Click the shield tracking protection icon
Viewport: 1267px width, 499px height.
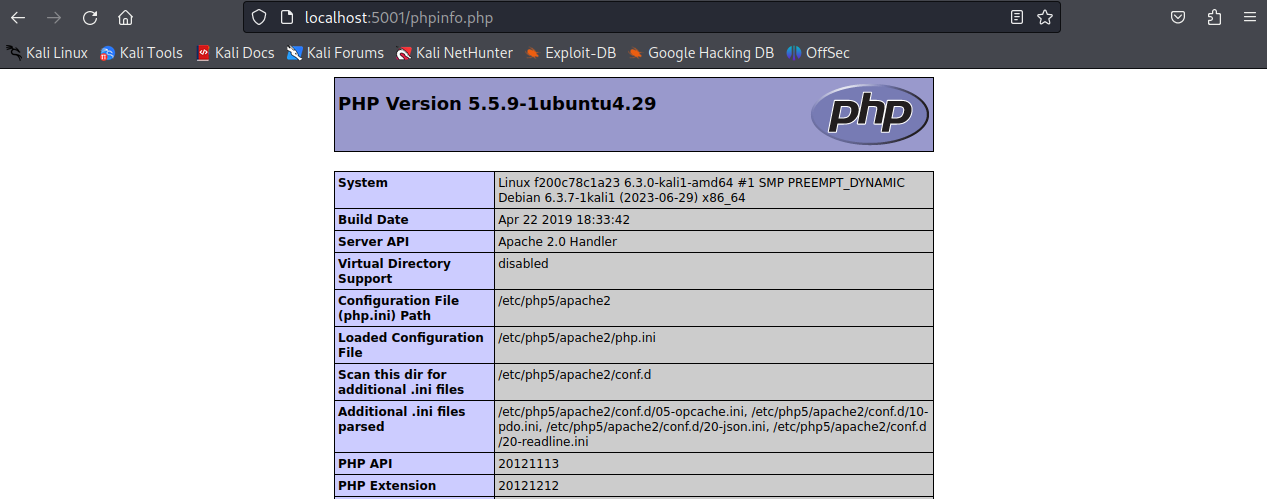259,17
